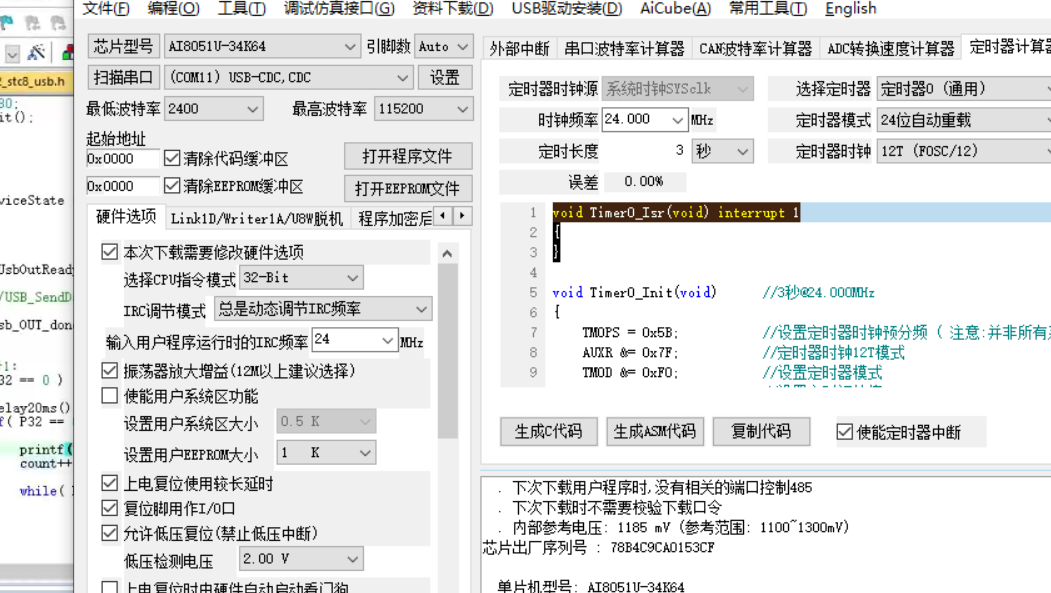Image resolution: width=1051 pixels, height=593 pixels.
Task: Click the 扫描串口 button
Action: pyautogui.click(x=123, y=77)
